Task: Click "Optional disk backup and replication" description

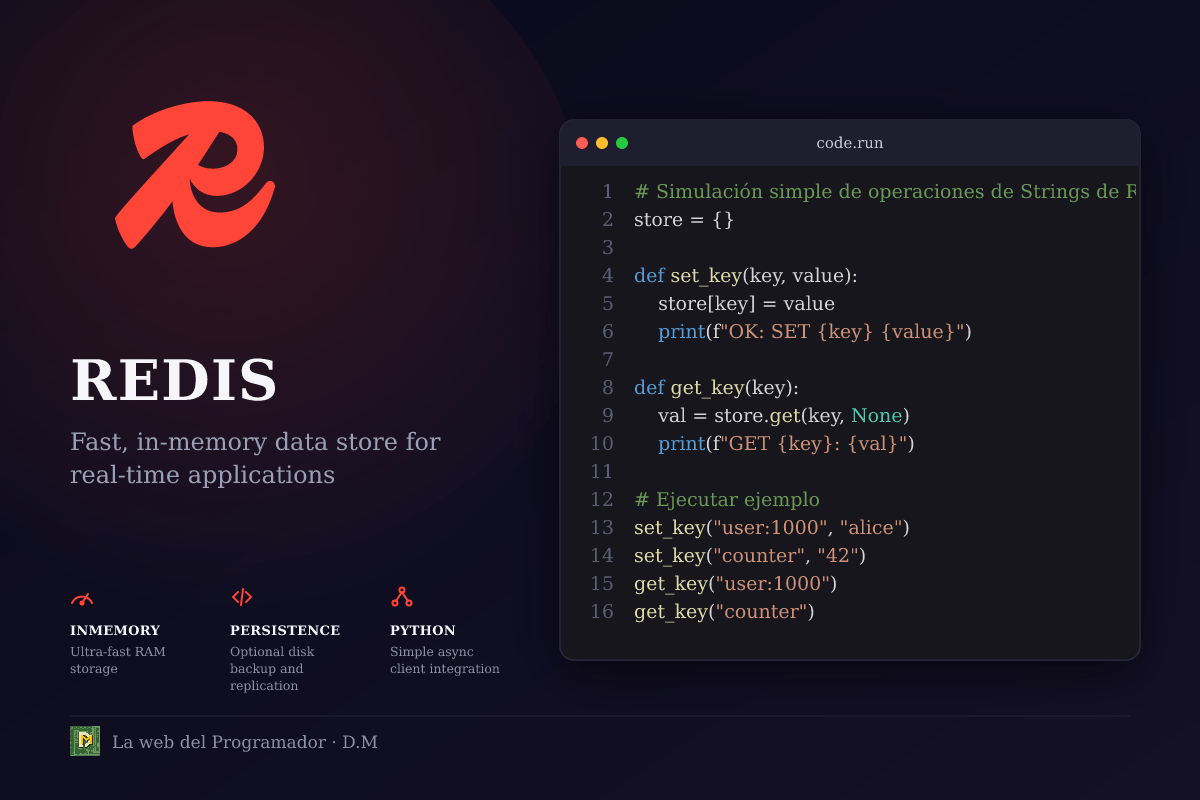Action: tap(272, 669)
